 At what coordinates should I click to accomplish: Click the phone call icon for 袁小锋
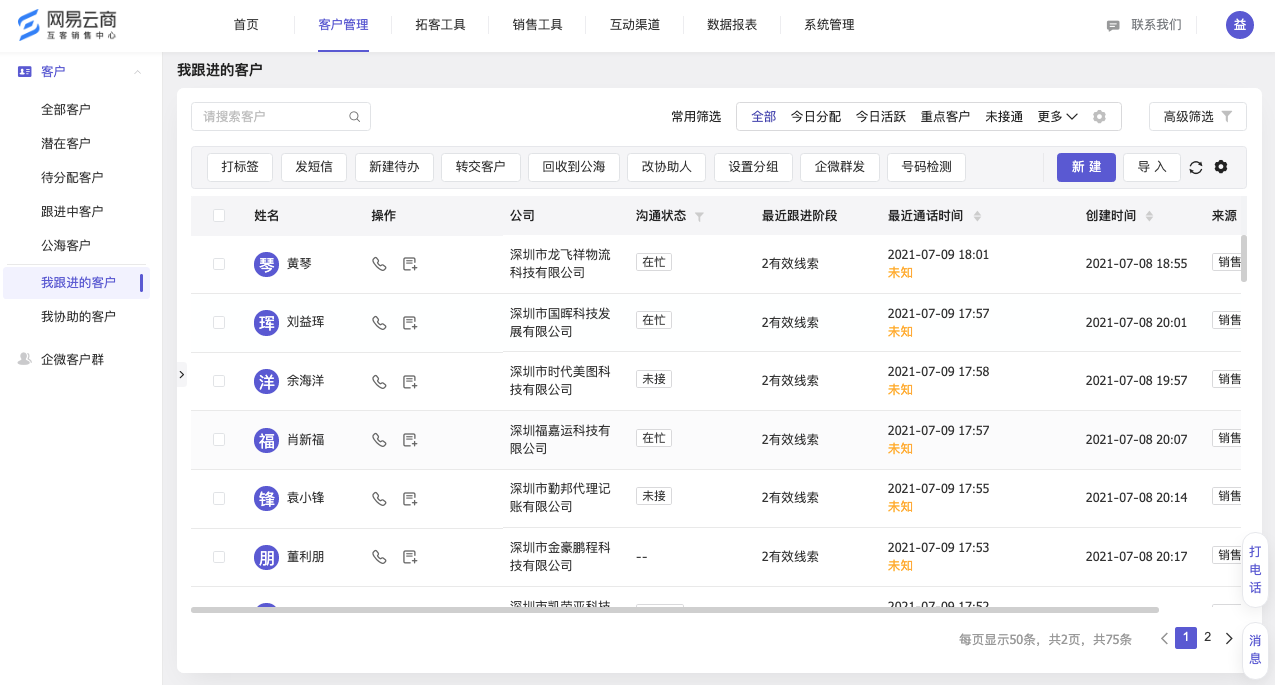click(379, 499)
